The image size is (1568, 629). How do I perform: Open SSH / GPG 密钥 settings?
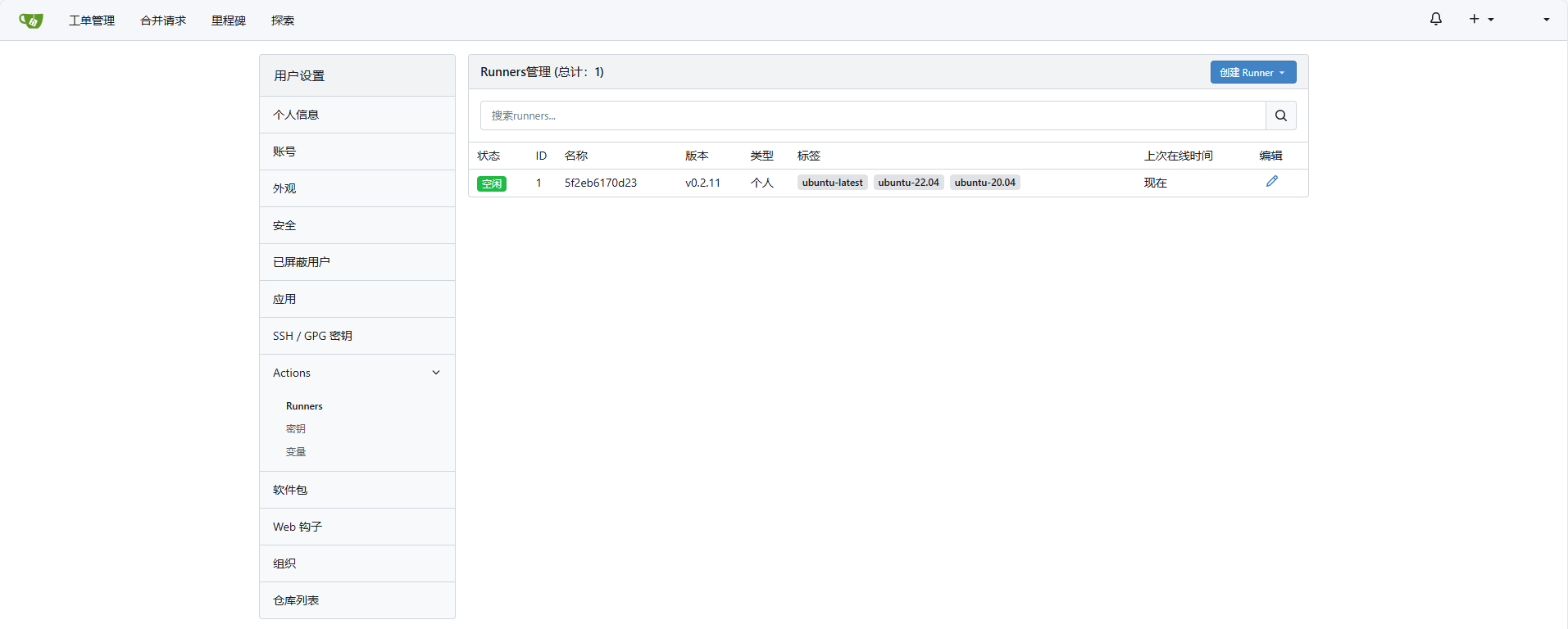point(312,336)
